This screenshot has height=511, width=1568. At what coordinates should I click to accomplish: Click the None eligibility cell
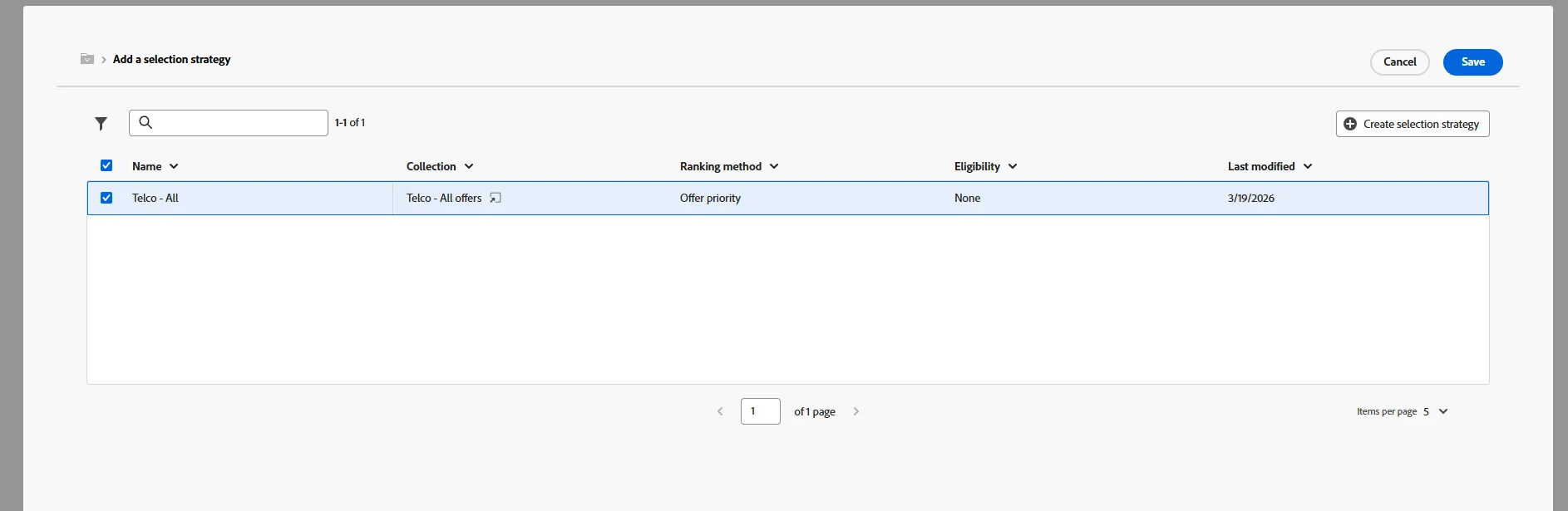967,198
